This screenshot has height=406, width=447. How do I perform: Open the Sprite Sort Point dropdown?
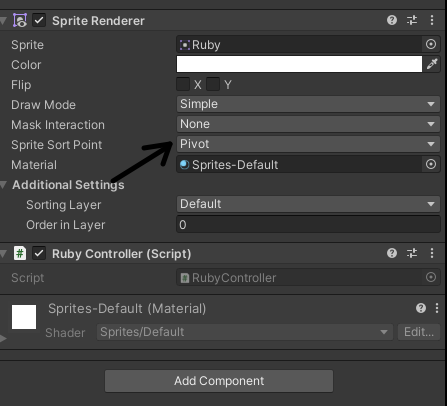(x=308, y=144)
